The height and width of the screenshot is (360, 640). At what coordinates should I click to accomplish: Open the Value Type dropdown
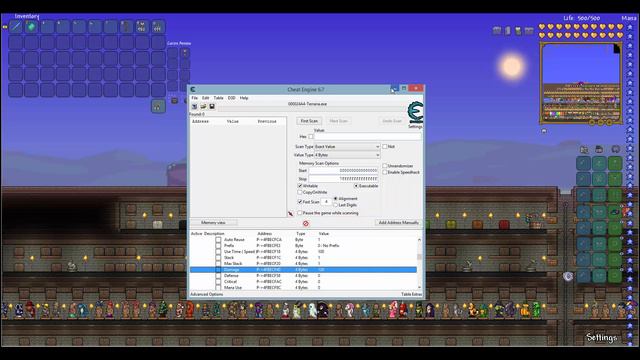point(347,155)
